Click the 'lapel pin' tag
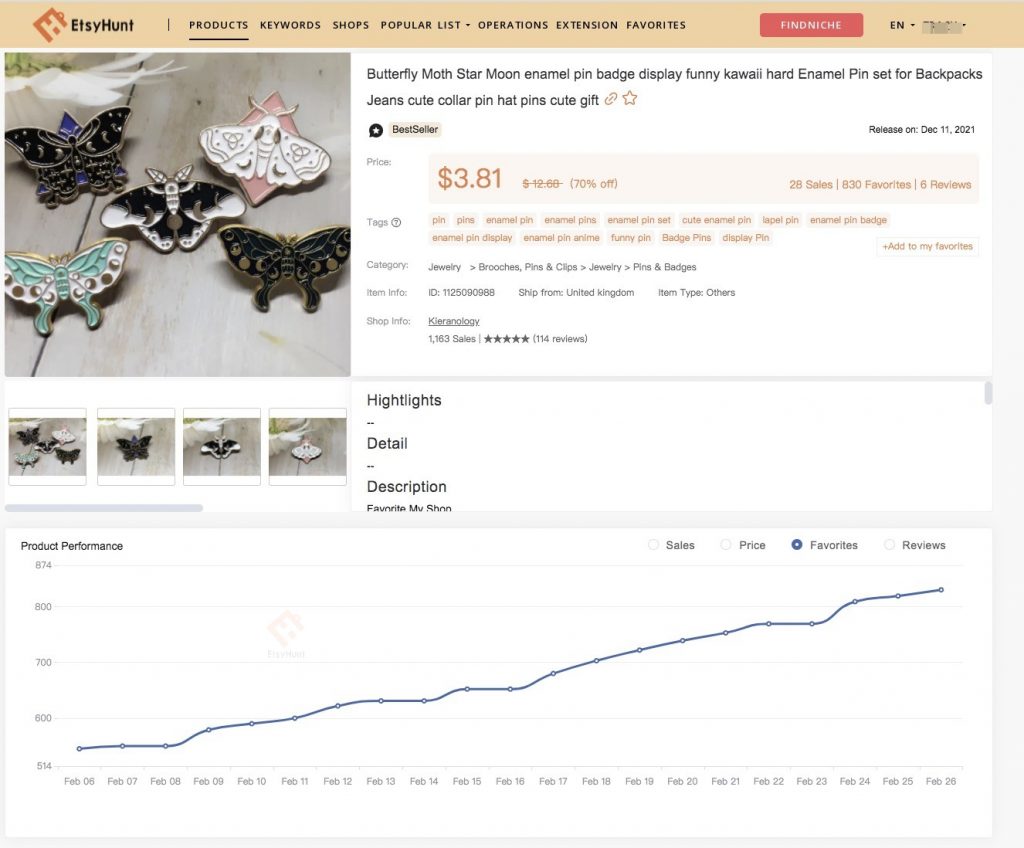 pyautogui.click(x=780, y=220)
